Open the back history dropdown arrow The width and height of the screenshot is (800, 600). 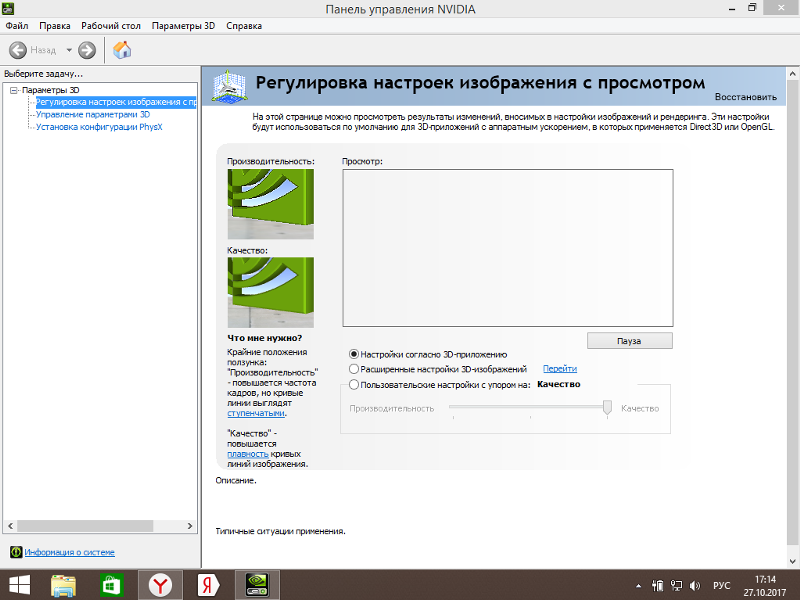tap(69, 50)
